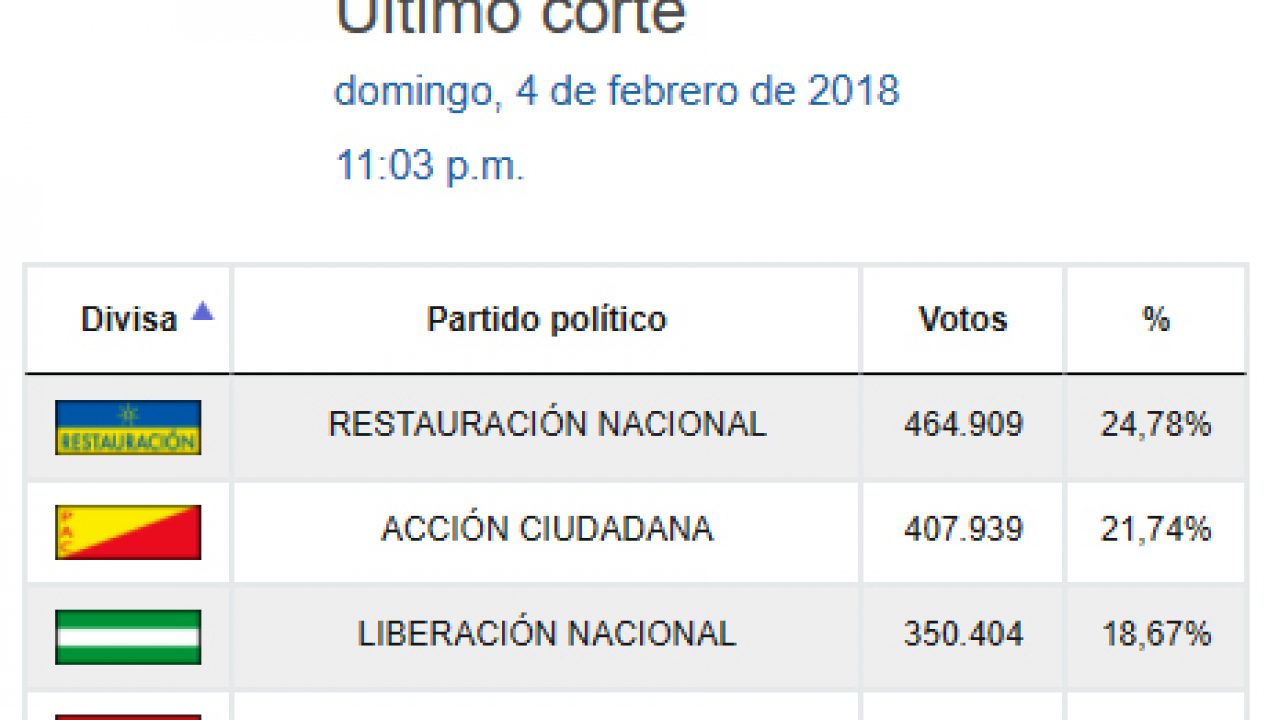This screenshot has width=1280, height=720.
Task: Click the 21,74% percentage cell
Action: (x=1156, y=529)
